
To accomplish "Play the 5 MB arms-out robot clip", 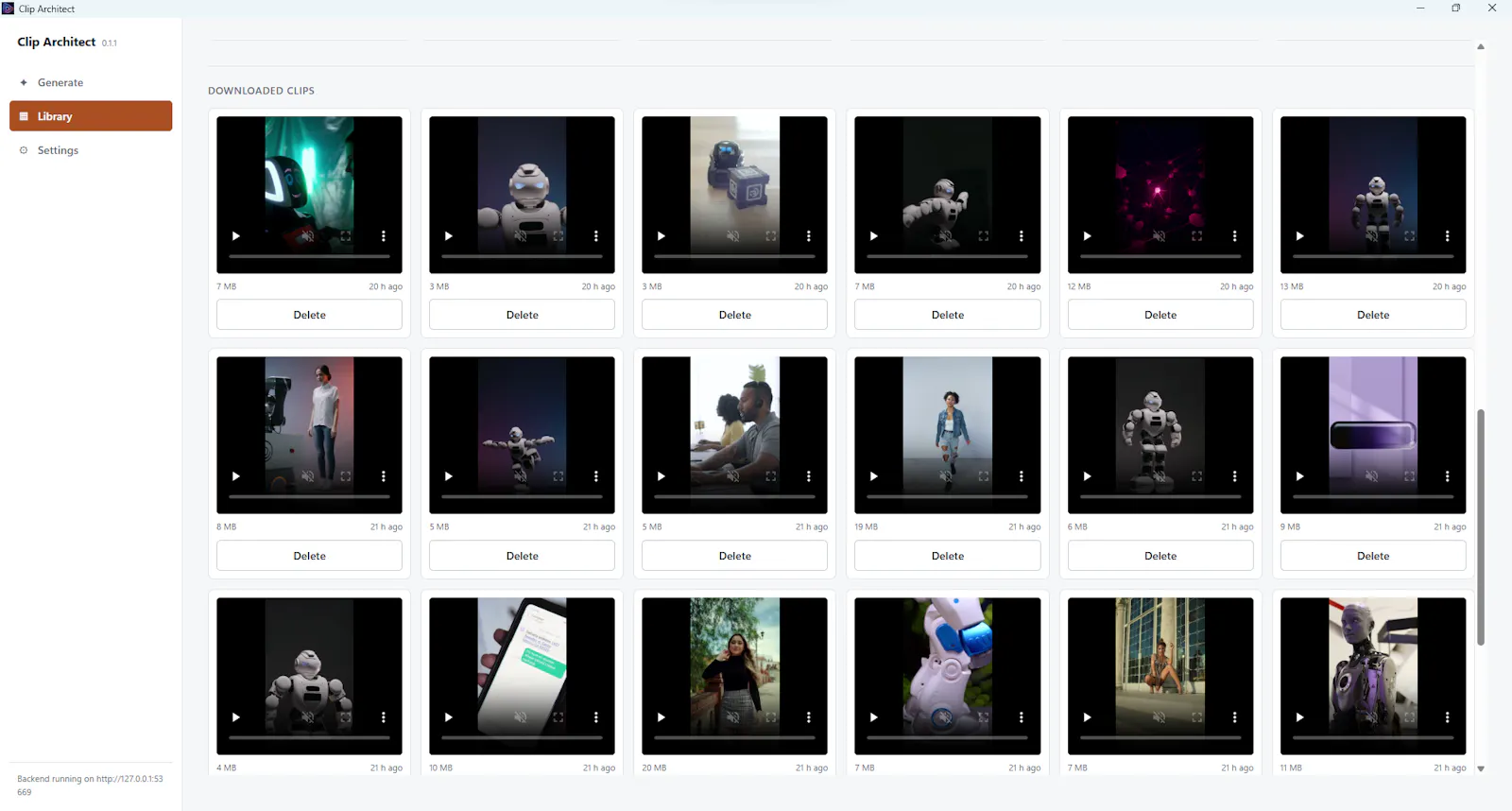I will (x=449, y=476).
